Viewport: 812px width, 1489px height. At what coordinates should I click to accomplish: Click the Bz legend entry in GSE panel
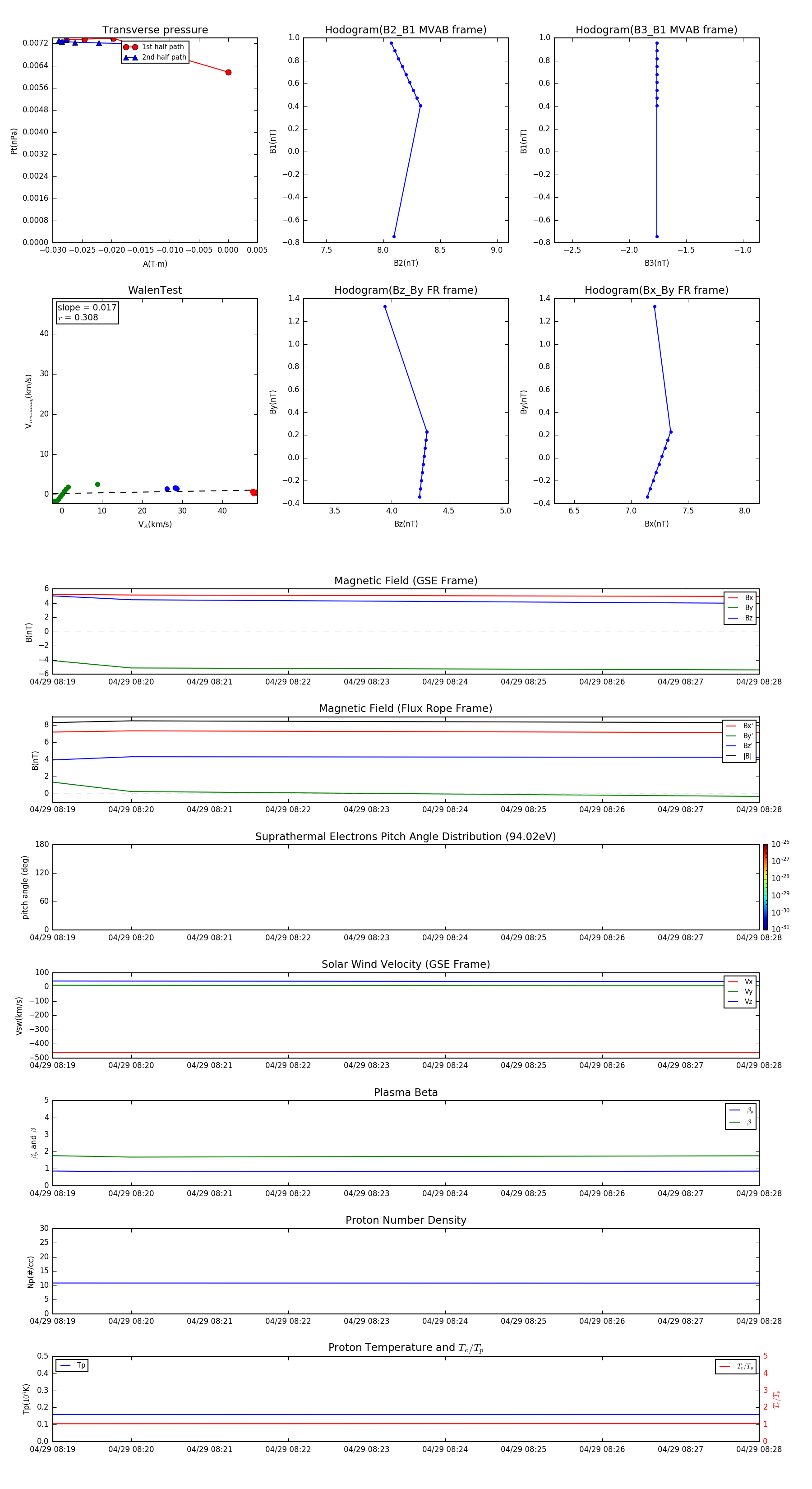[x=740, y=618]
